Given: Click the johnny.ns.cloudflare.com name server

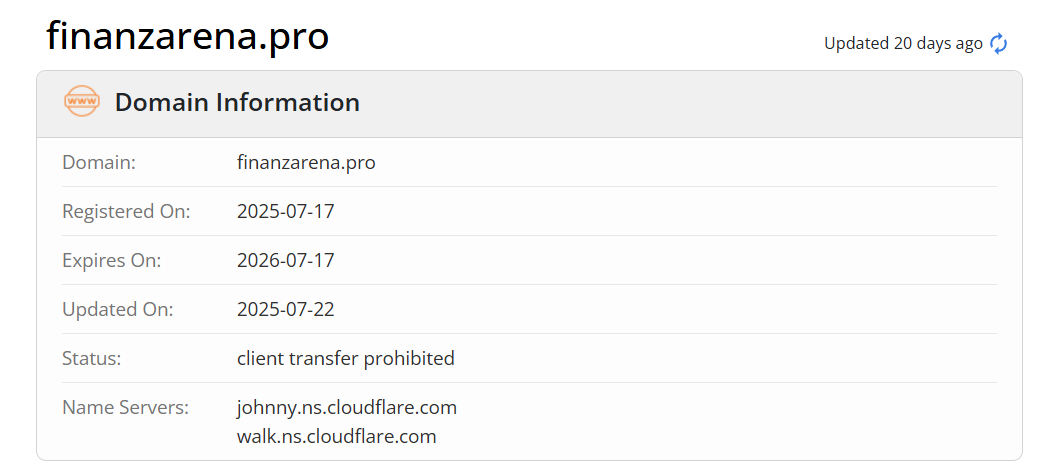Looking at the screenshot, I should pyautogui.click(x=346, y=407).
